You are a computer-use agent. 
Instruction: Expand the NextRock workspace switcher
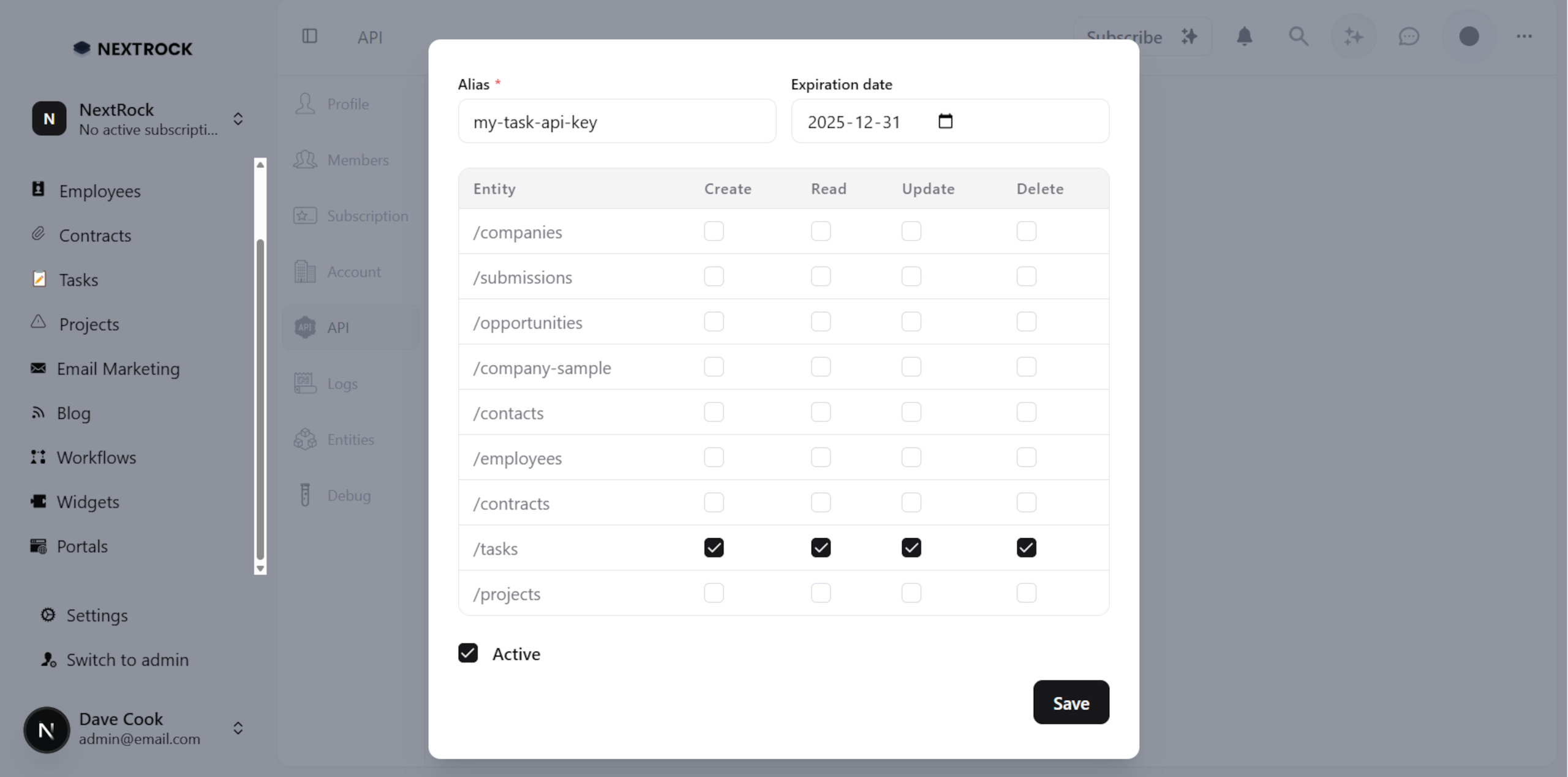pyautogui.click(x=238, y=119)
